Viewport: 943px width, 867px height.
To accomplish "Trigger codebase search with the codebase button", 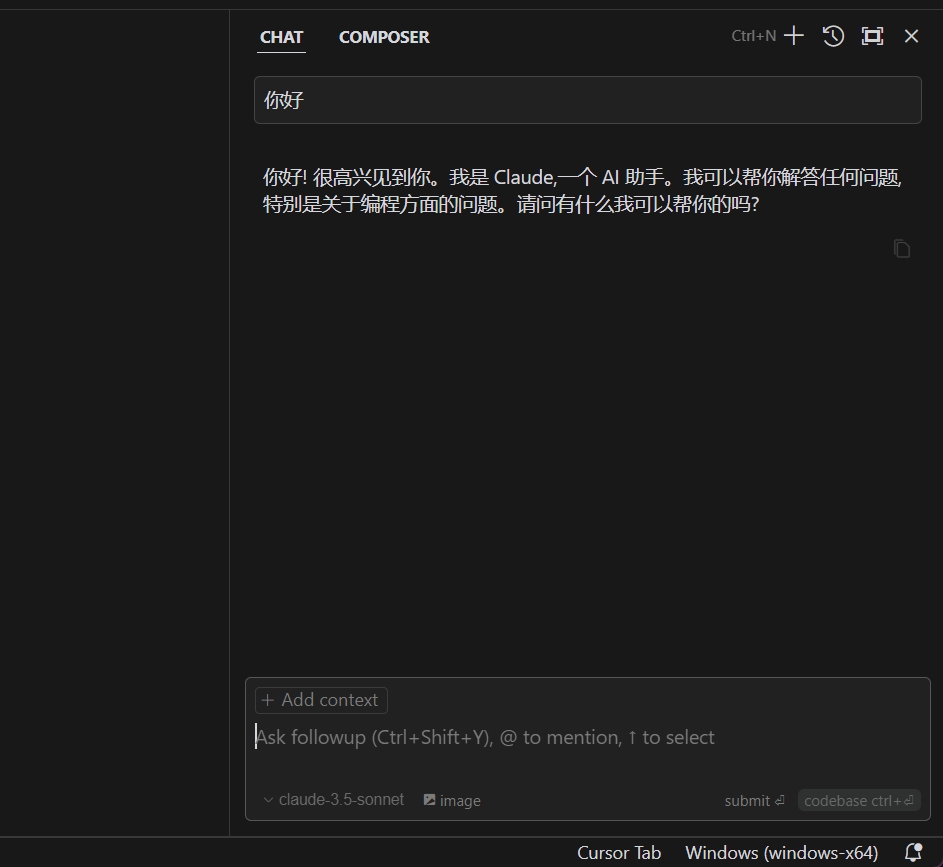I will [x=858, y=800].
